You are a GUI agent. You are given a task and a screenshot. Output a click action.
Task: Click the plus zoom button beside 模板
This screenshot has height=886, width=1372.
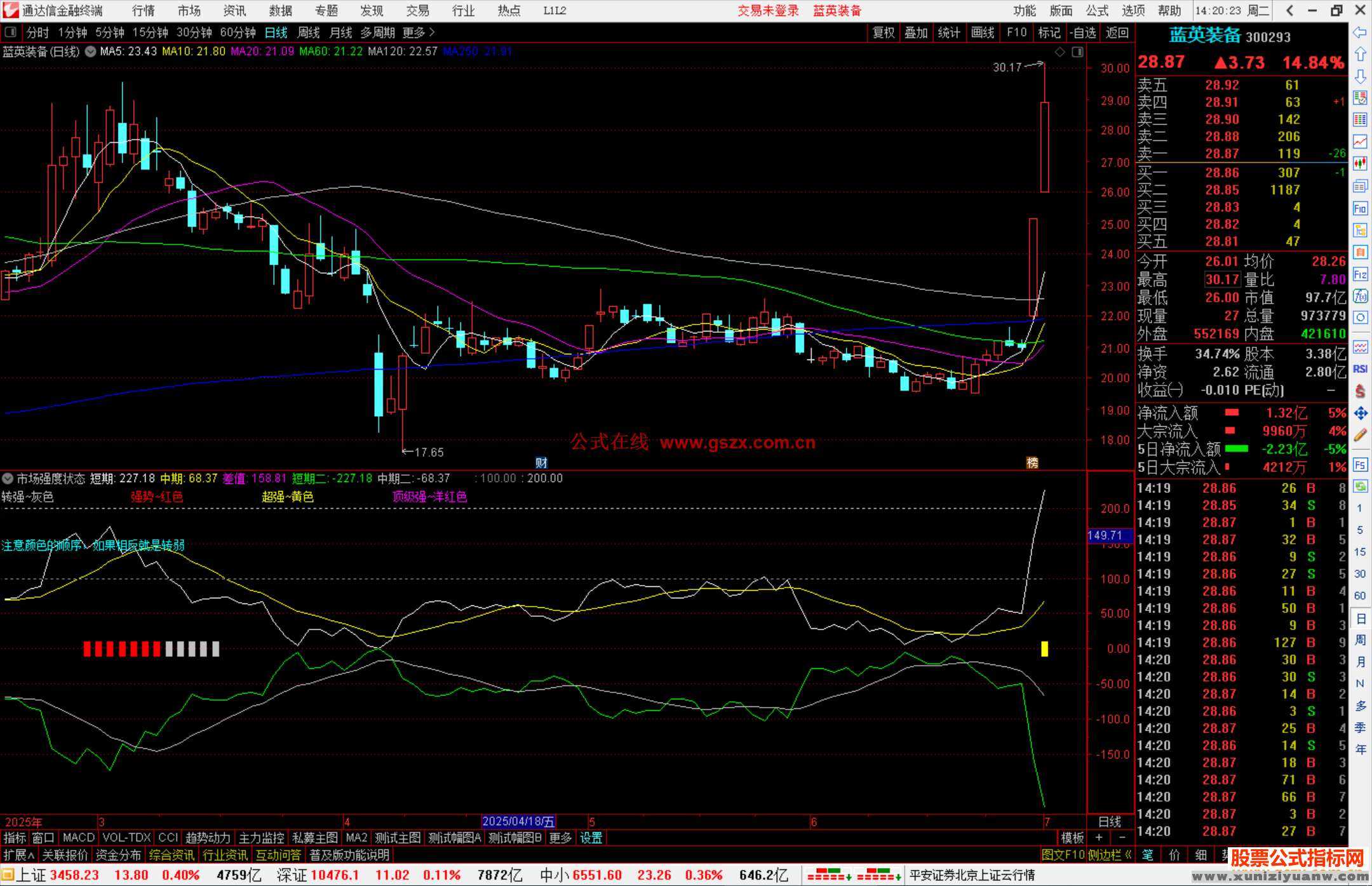[x=1099, y=838]
